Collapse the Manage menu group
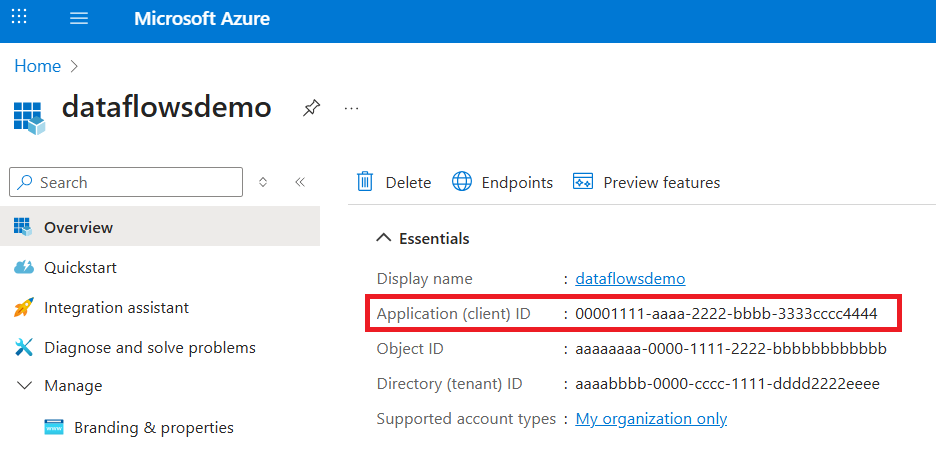Viewport: 936px width, 449px height. [24, 386]
